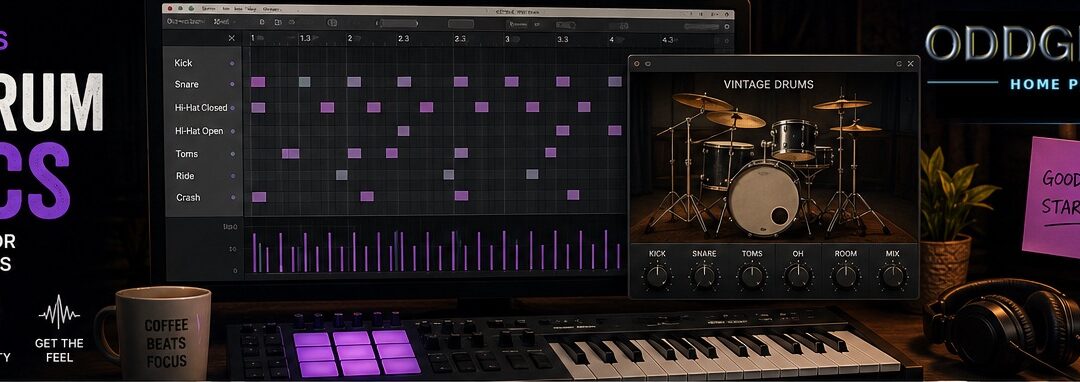
Task: Toggle the Kick track dot
Action: [232, 63]
